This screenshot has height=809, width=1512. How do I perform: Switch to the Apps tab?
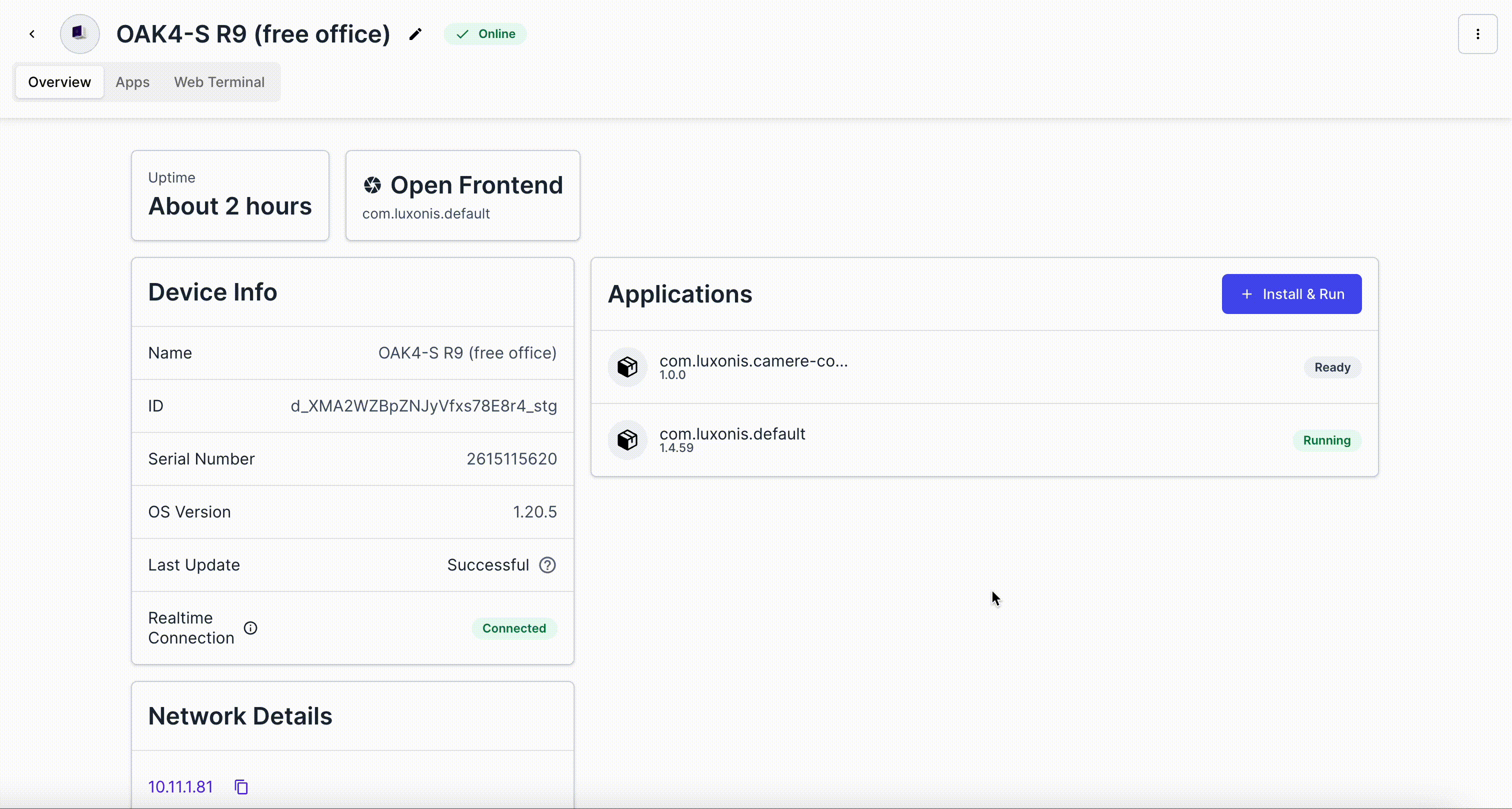point(132,82)
